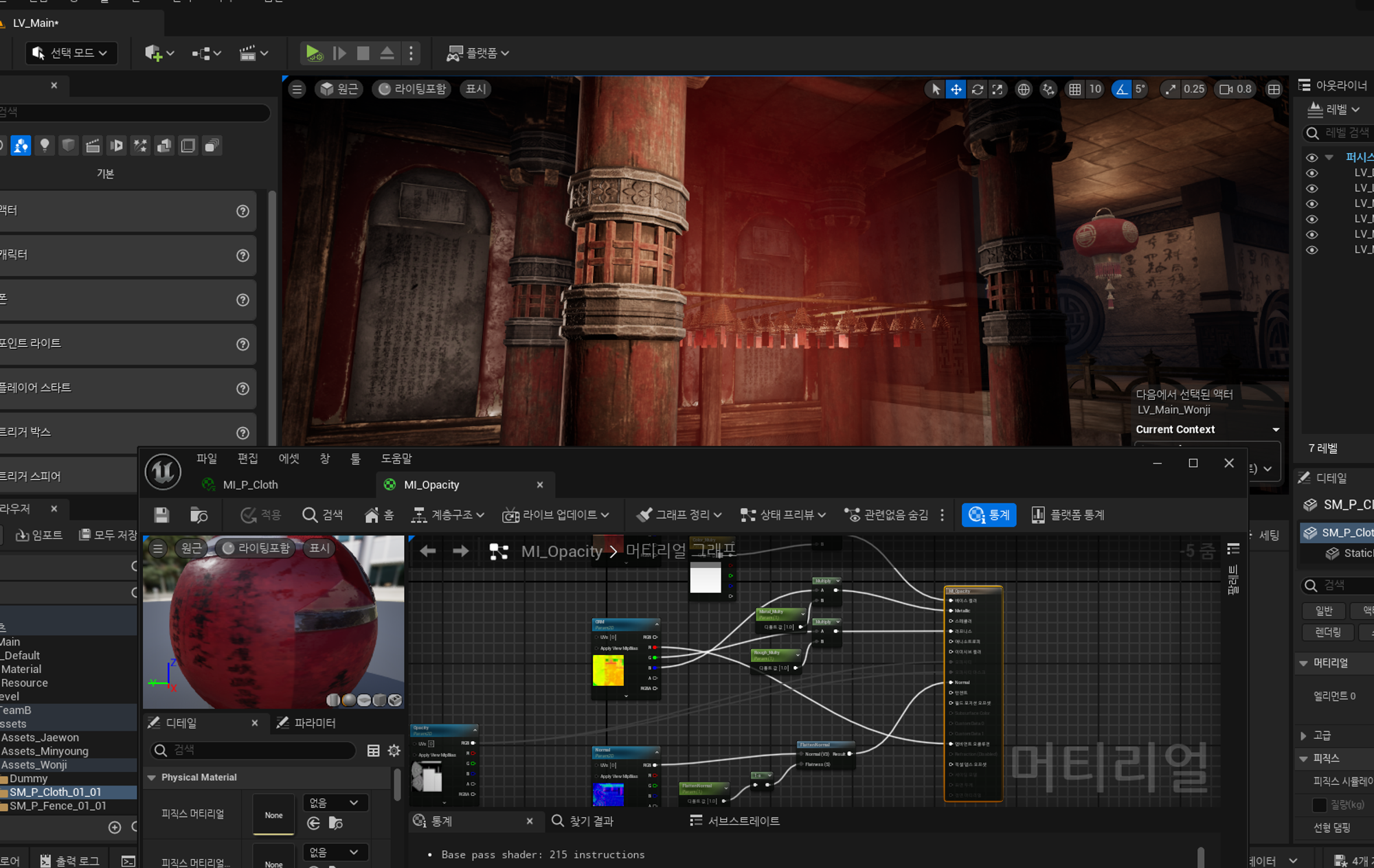
Task: Collapse the Physical Material section
Action: 152,777
